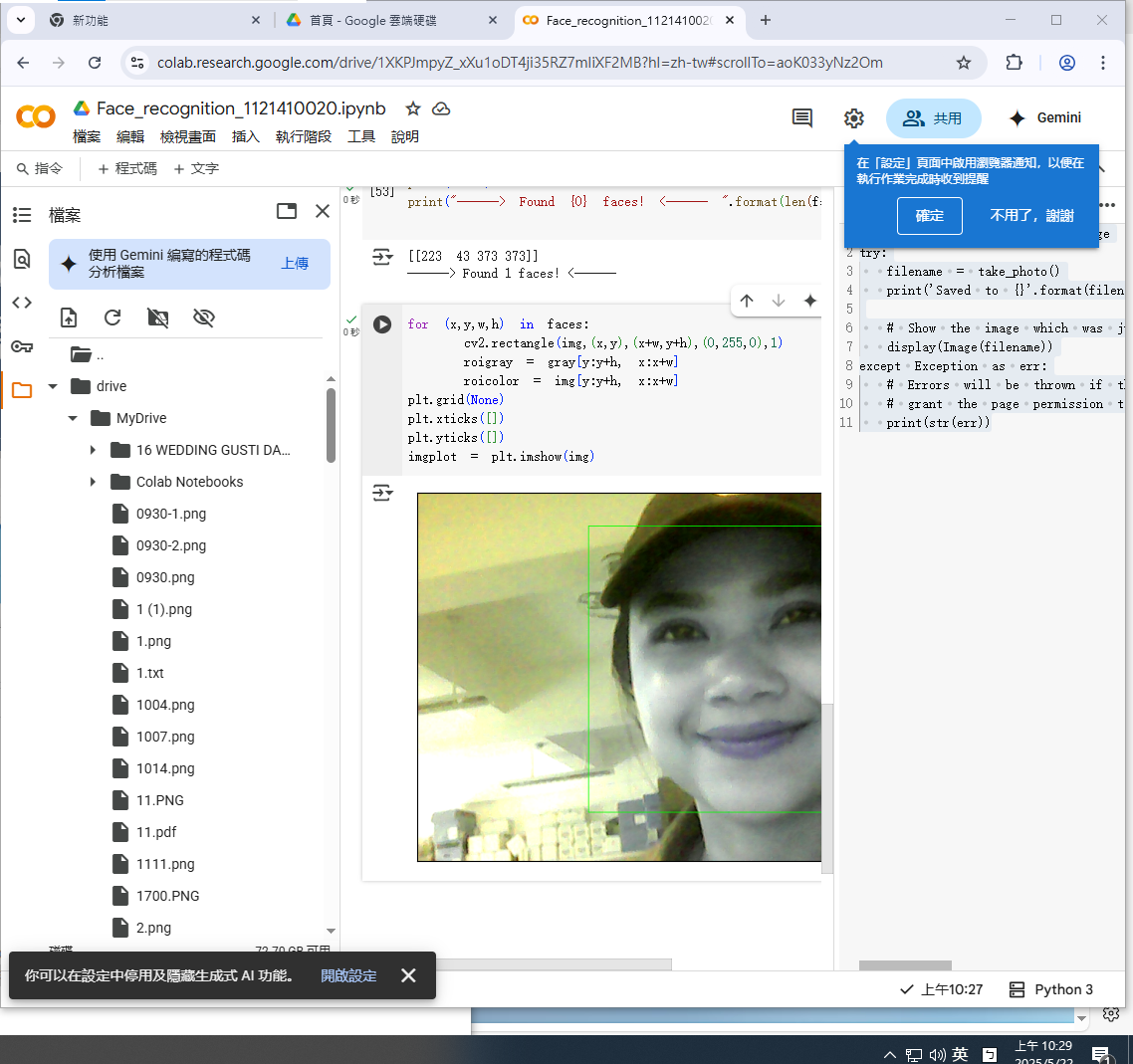1133x1064 pixels.
Task: Toggle hidden files visibility eye icon
Action: coord(204,318)
